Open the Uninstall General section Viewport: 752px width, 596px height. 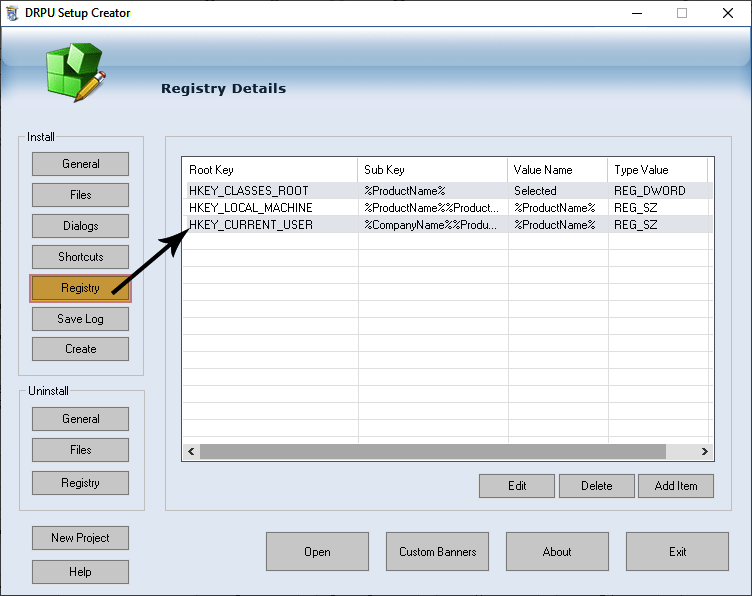[x=80, y=419]
